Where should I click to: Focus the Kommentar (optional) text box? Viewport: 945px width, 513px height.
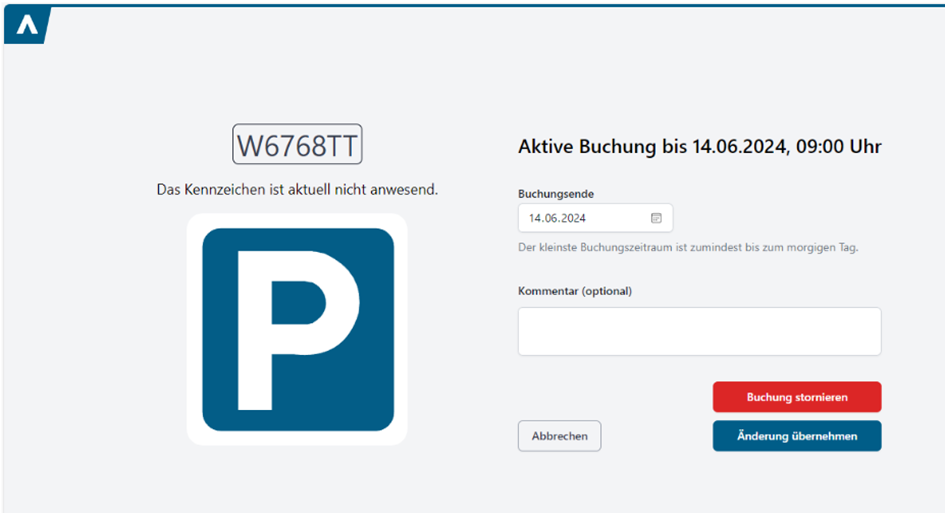click(700, 332)
